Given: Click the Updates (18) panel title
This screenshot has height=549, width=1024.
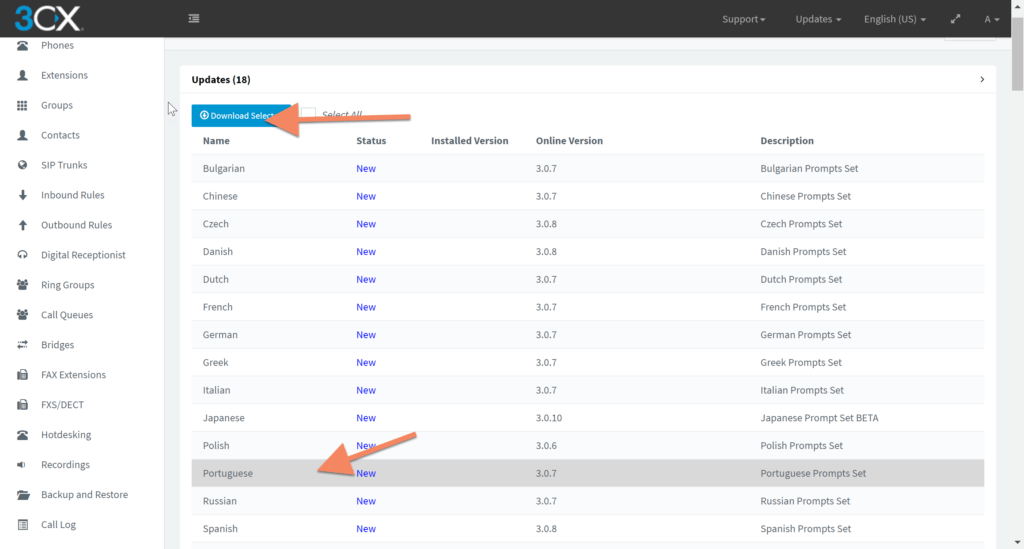Looking at the screenshot, I should tap(221, 80).
